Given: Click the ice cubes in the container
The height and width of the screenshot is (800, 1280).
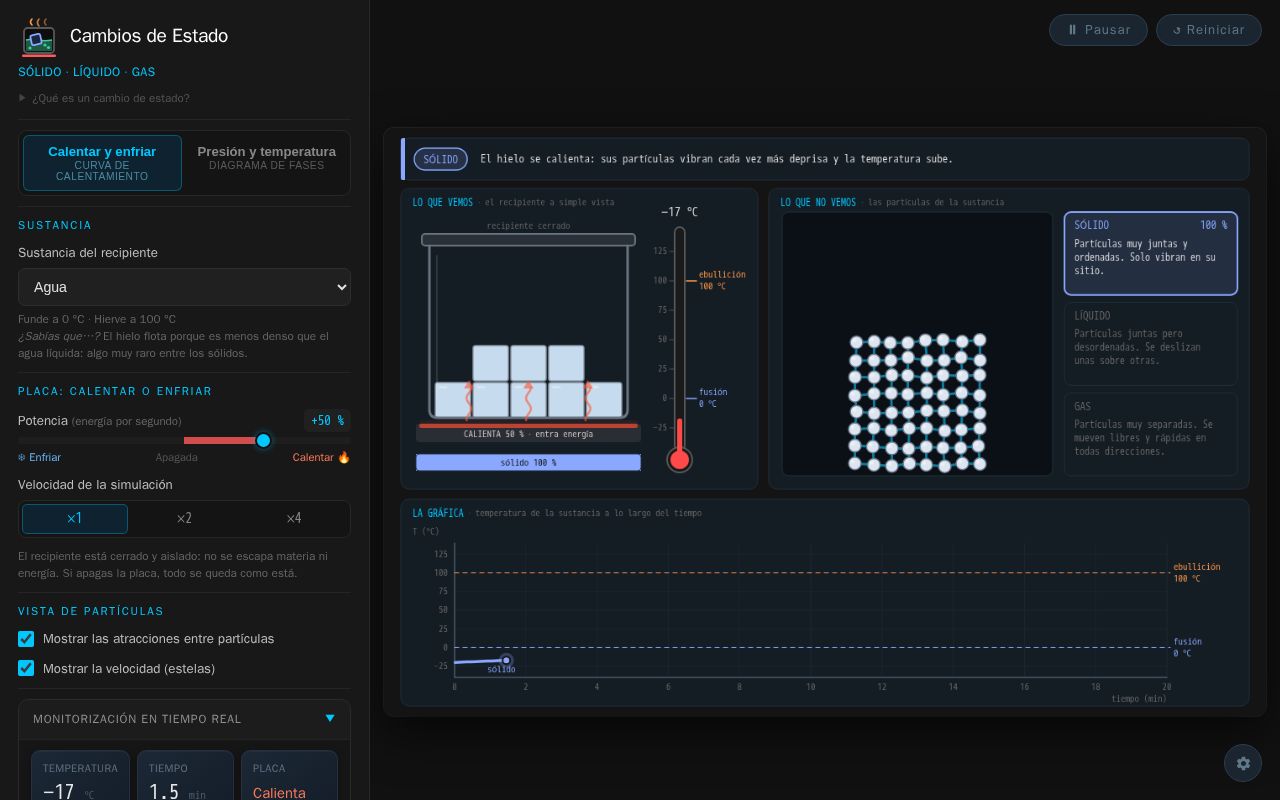Looking at the screenshot, I should (528, 381).
